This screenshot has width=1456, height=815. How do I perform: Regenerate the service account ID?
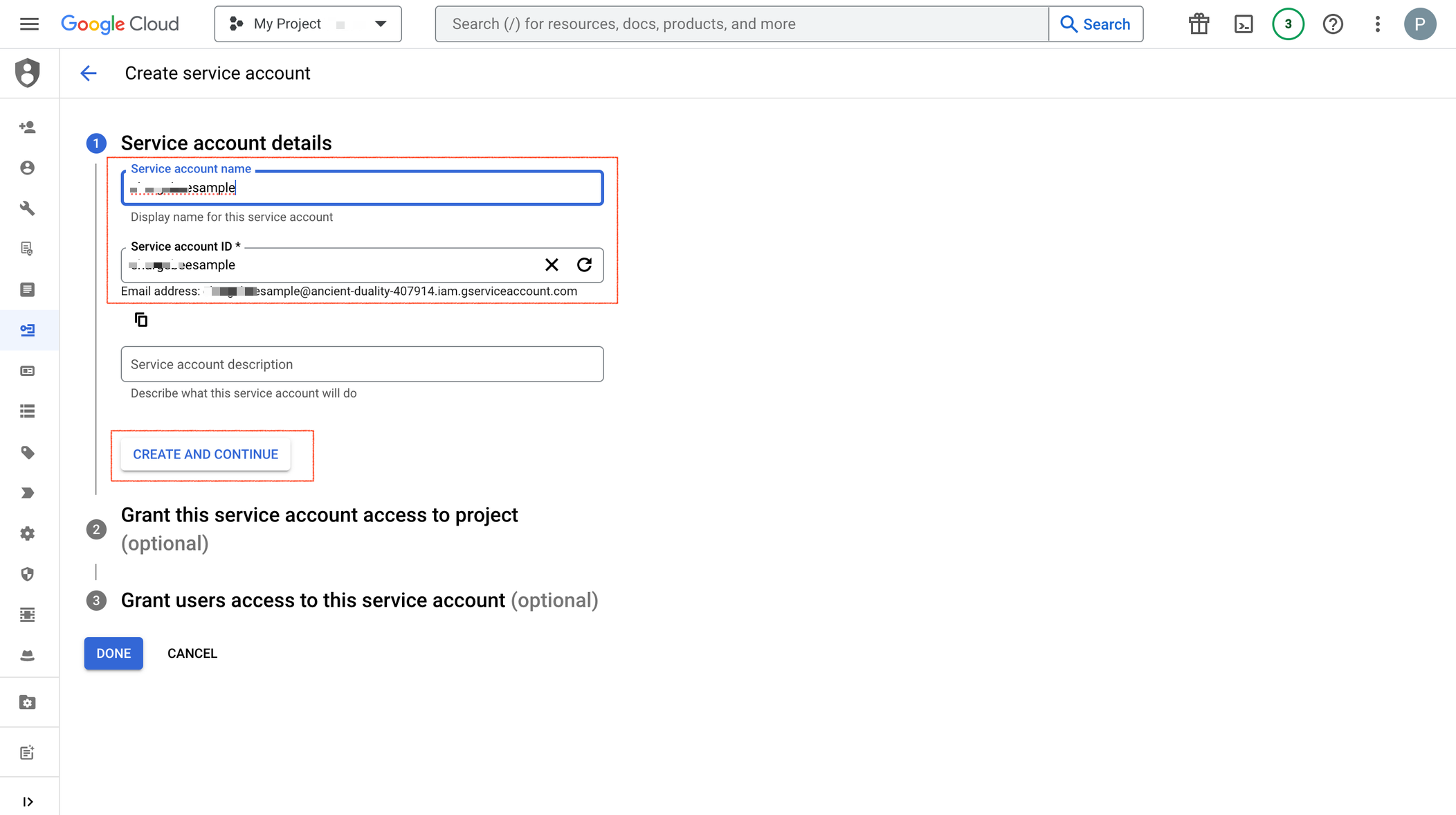click(x=584, y=265)
